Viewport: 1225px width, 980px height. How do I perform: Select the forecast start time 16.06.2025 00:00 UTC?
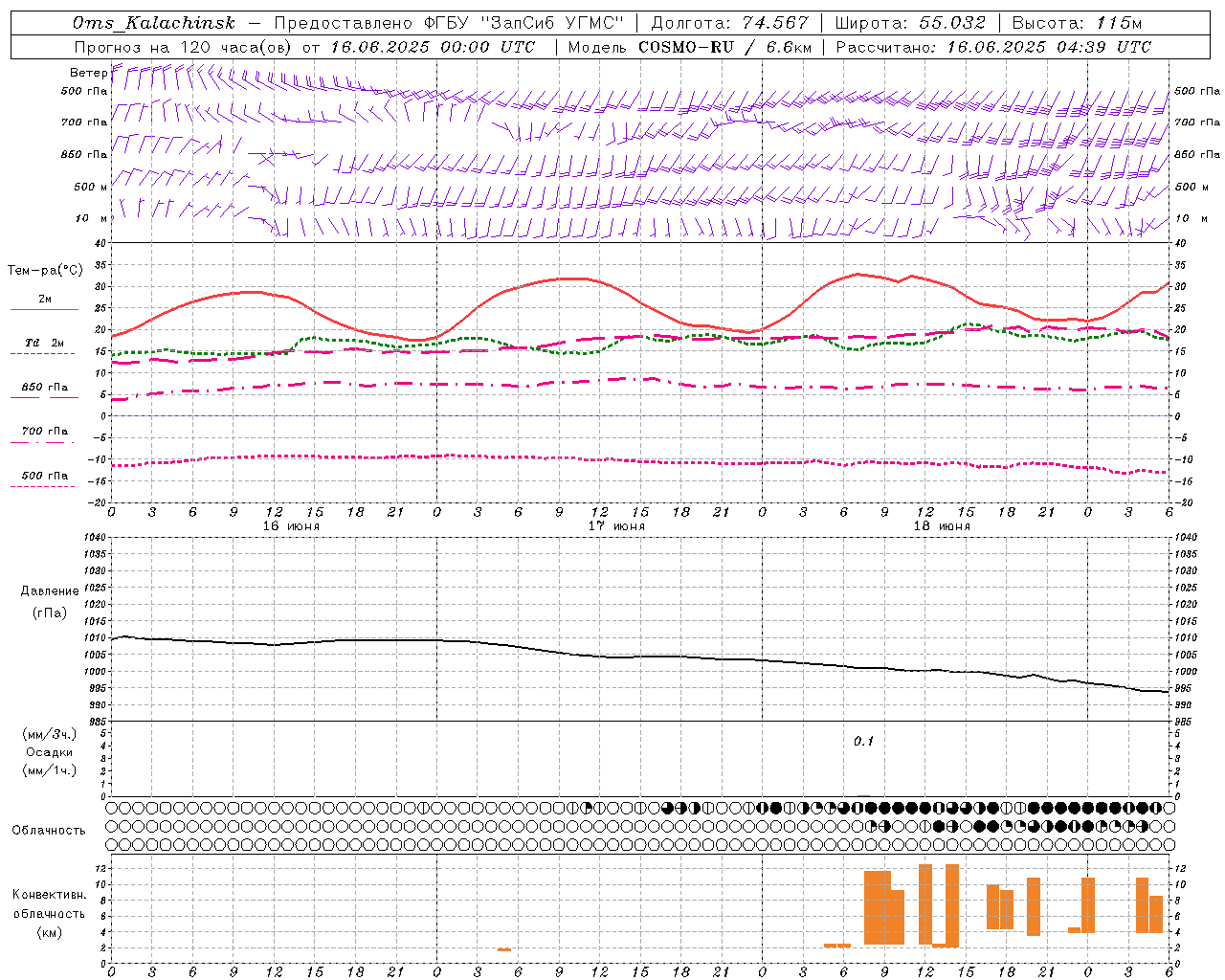(x=433, y=47)
